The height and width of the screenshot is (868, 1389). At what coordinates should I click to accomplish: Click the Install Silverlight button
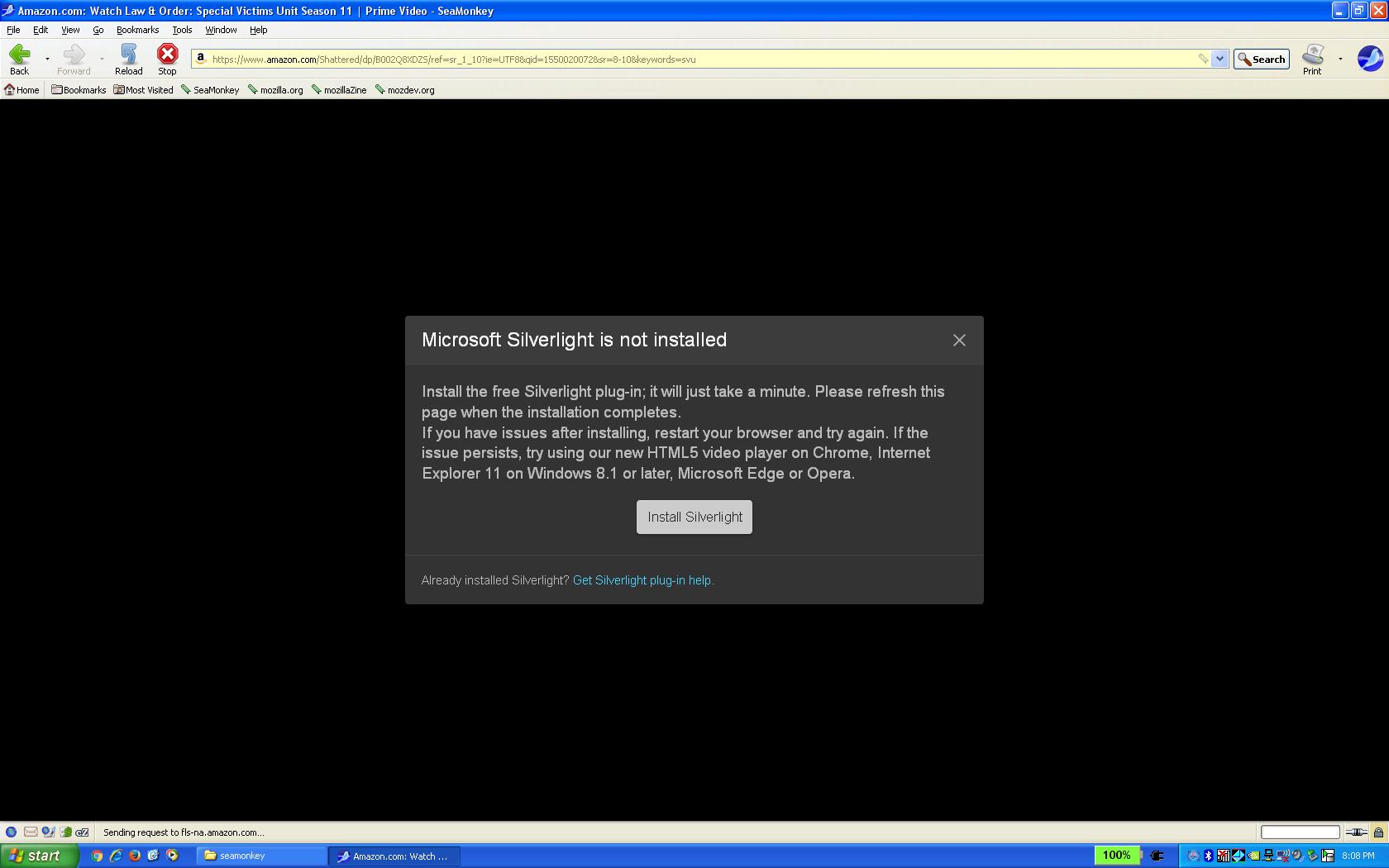tap(694, 517)
